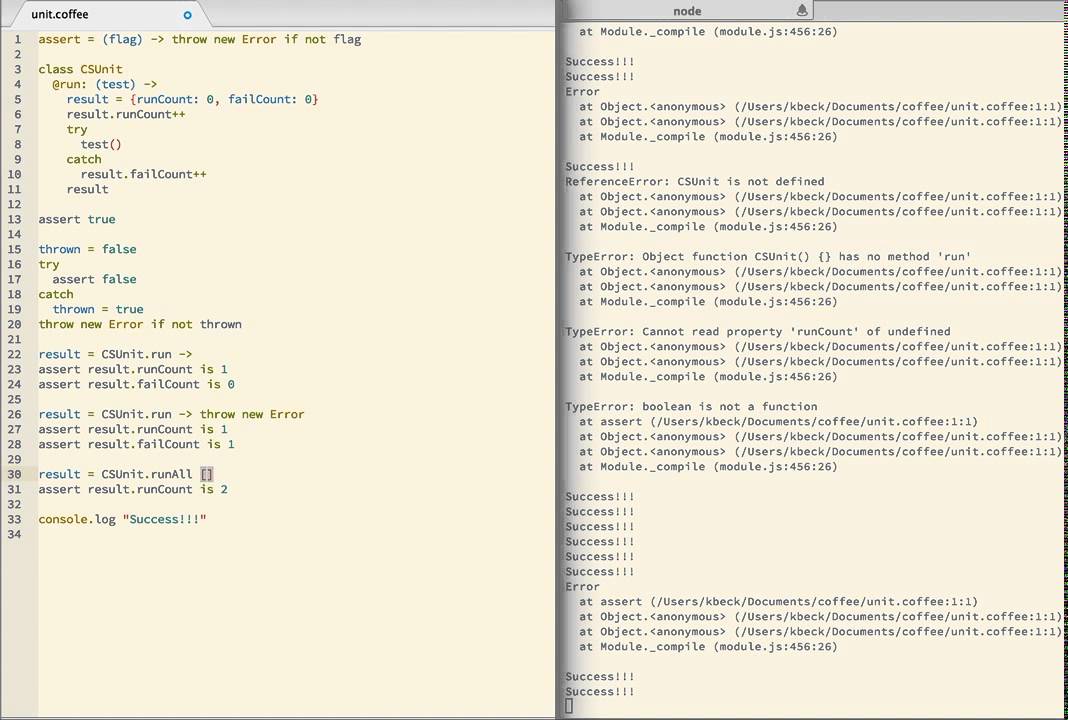Click 'ReferenceError: CSUnit is not defined' in terminal
1068x720 pixels.
pyautogui.click(x=695, y=181)
